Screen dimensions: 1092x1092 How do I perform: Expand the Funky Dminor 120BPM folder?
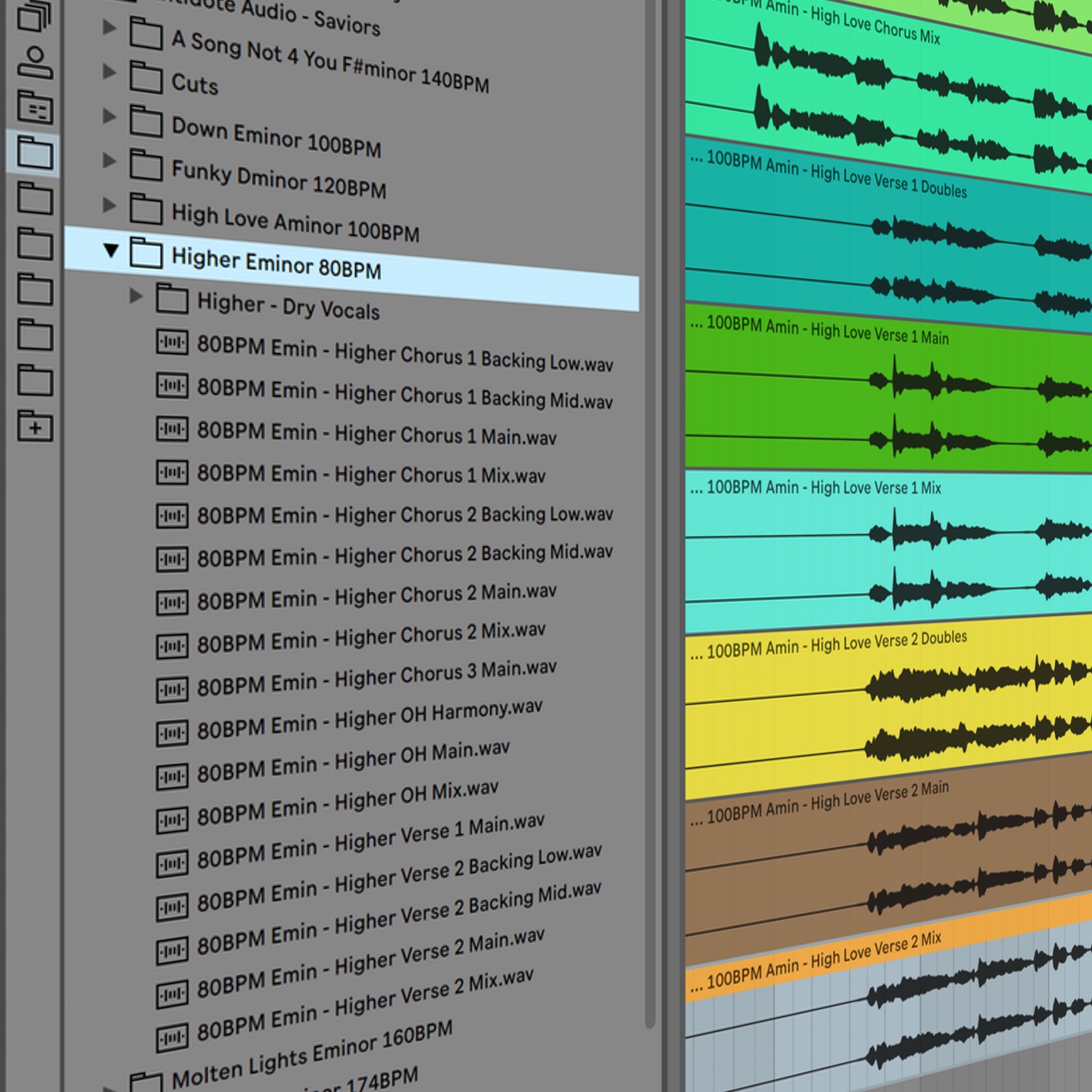click(x=109, y=161)
